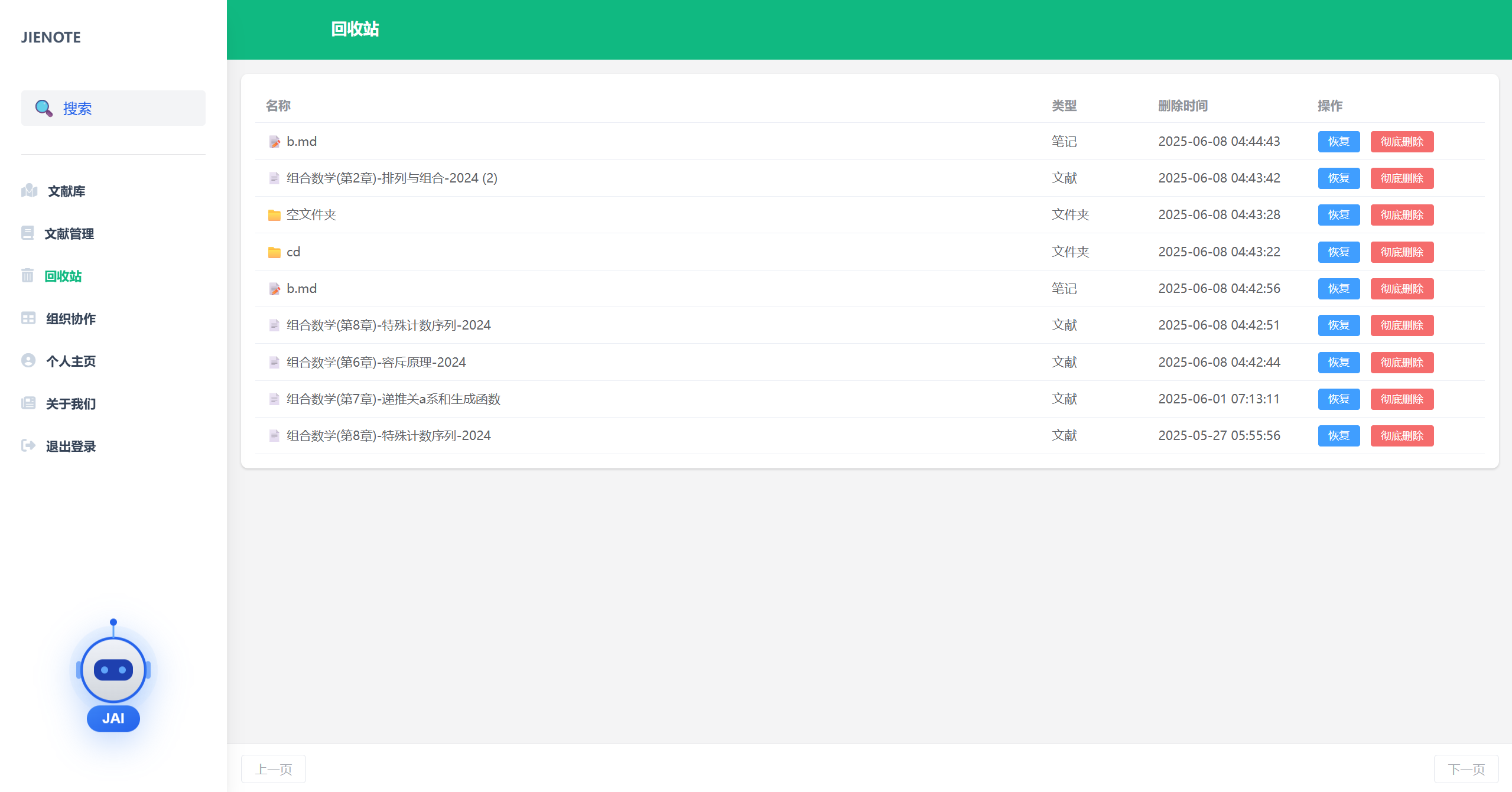Go to next page with 下一页
The height and width of the screenshot is (792, 1512).
(1465, 769)
